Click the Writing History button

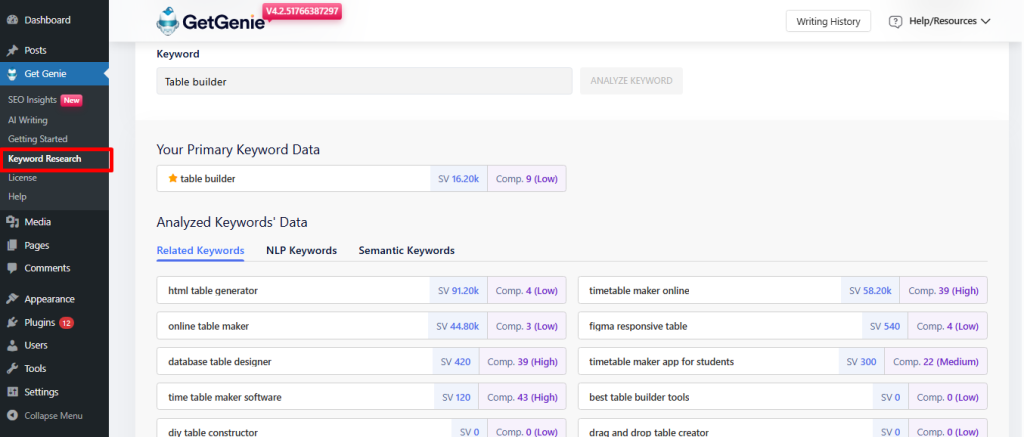828,22
